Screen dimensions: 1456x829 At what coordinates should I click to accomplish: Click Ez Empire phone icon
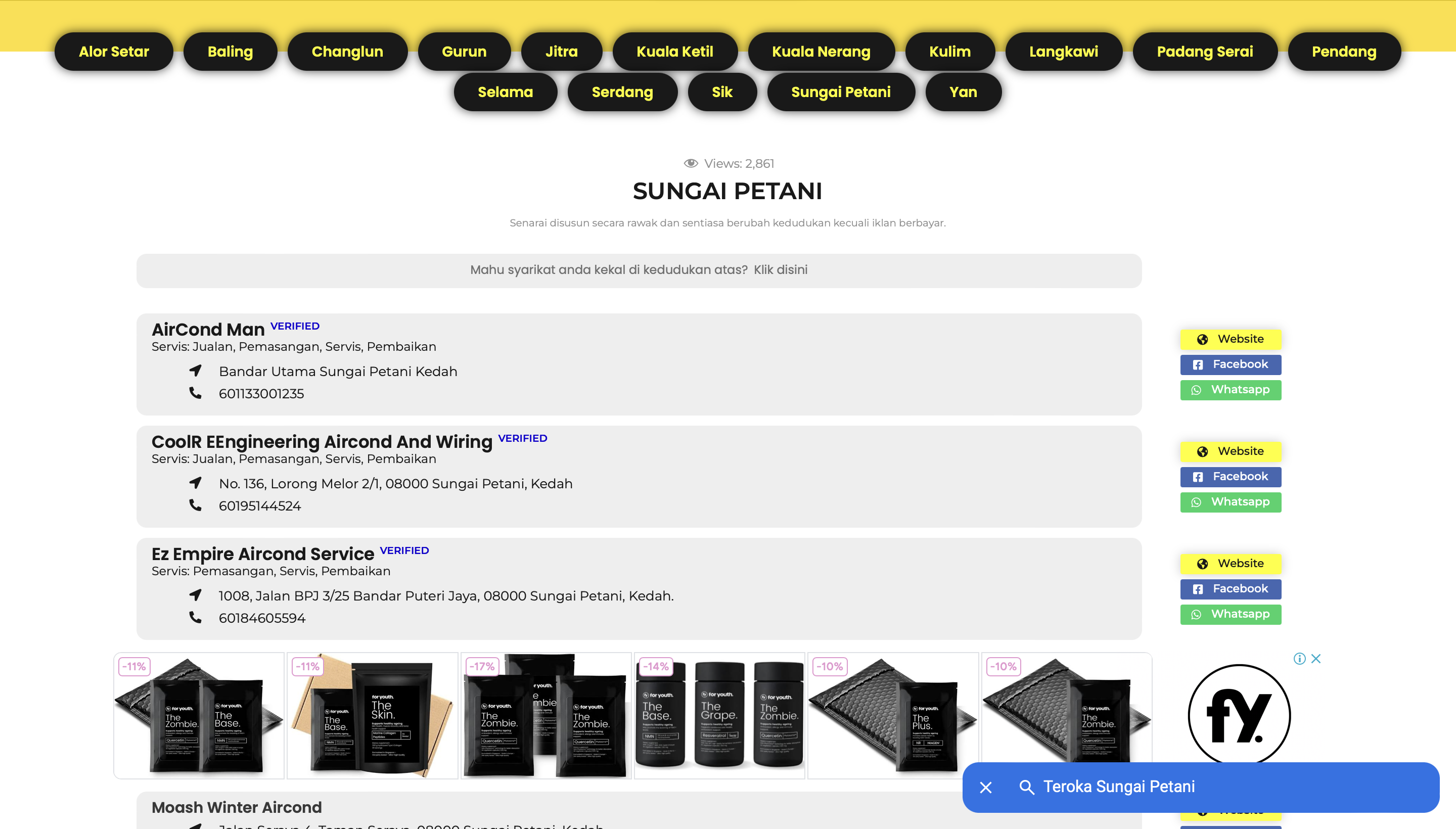click(x=195, y=617)
